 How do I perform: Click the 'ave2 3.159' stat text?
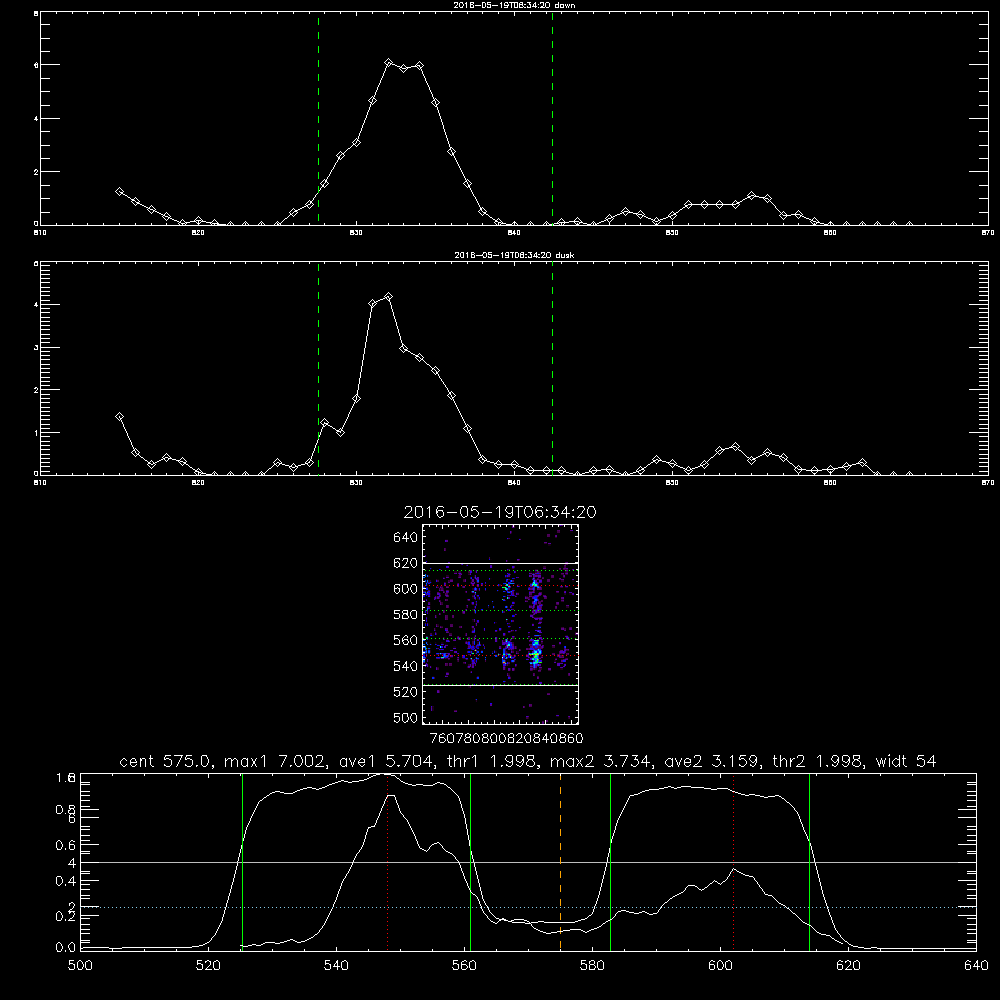(x=713, y=761)
